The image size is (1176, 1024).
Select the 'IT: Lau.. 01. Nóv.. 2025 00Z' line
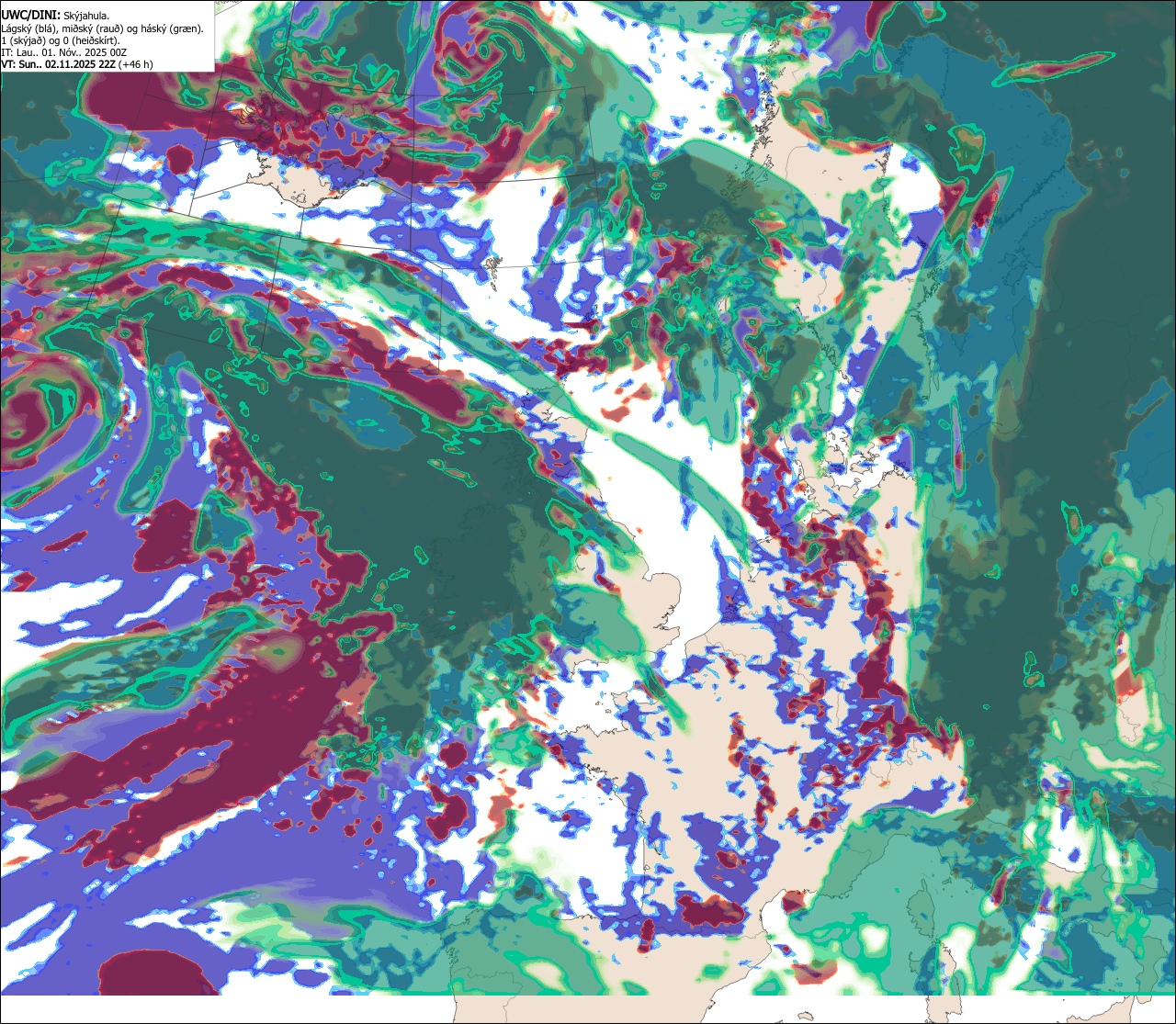click(x=64, y=52)
